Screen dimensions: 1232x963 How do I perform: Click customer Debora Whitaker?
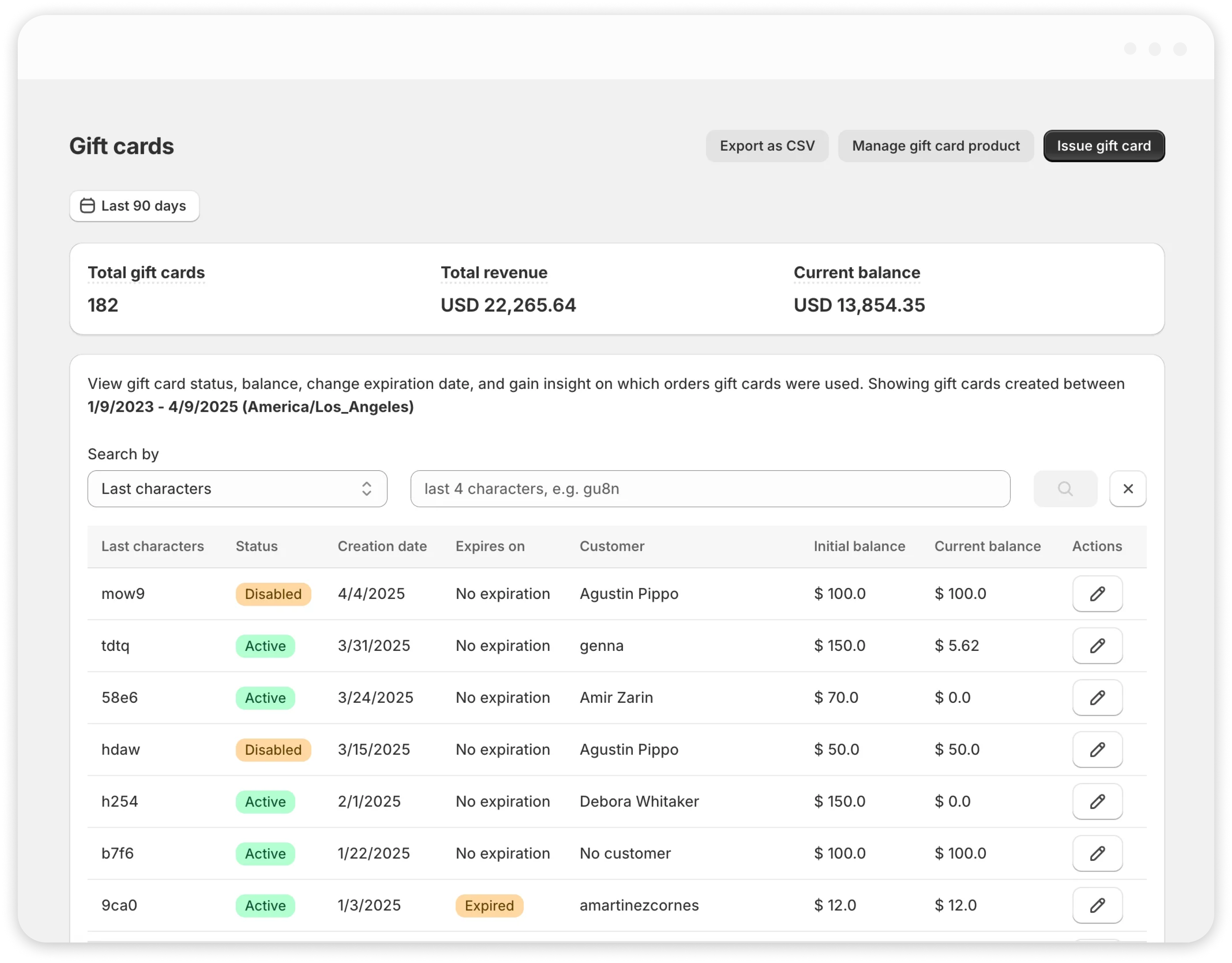(639, 801)
